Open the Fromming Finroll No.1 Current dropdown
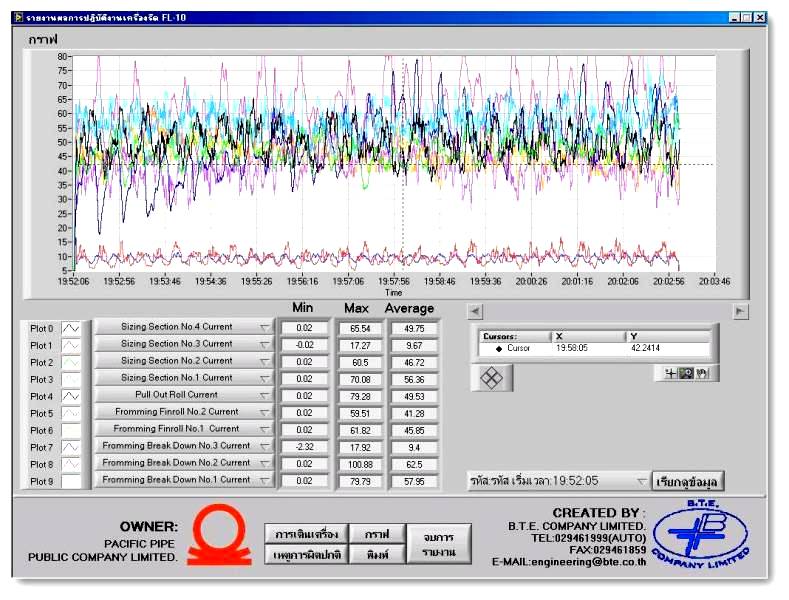This screenshot has height=600, width=789. pyautogui.click(x=184, y=429)
